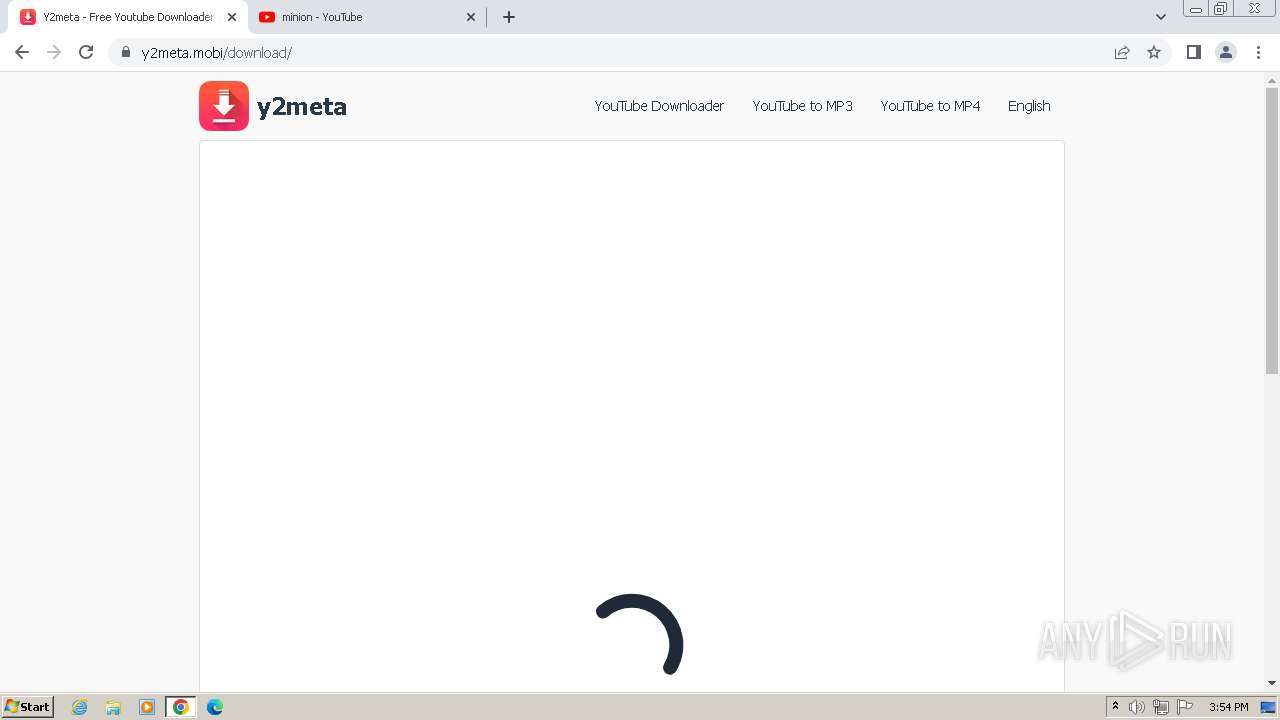The image size is (1280, 720).
Task: Switch to the minion - YouTube tab
Action: (x=366, y=17)
